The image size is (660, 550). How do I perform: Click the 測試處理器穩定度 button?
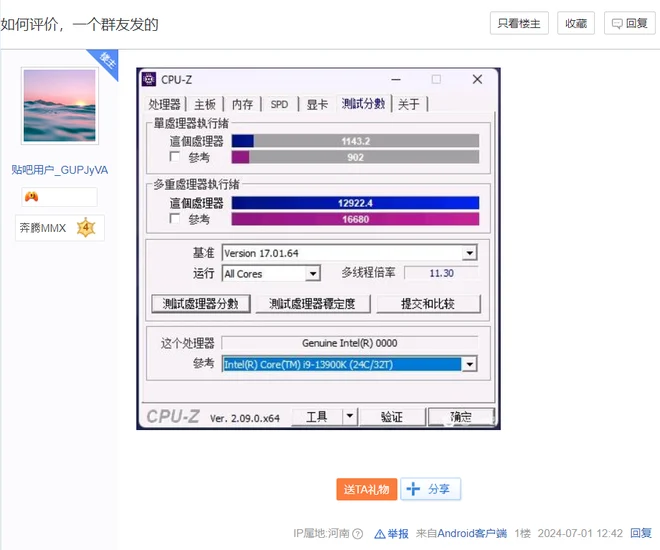click(312, 303)
